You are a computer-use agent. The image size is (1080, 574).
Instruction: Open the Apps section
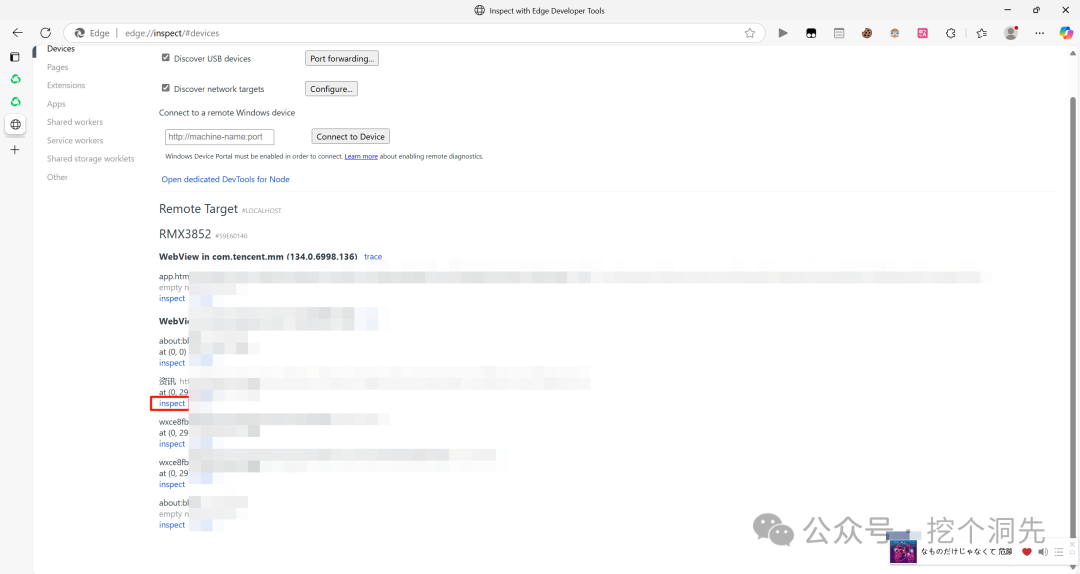56,104
